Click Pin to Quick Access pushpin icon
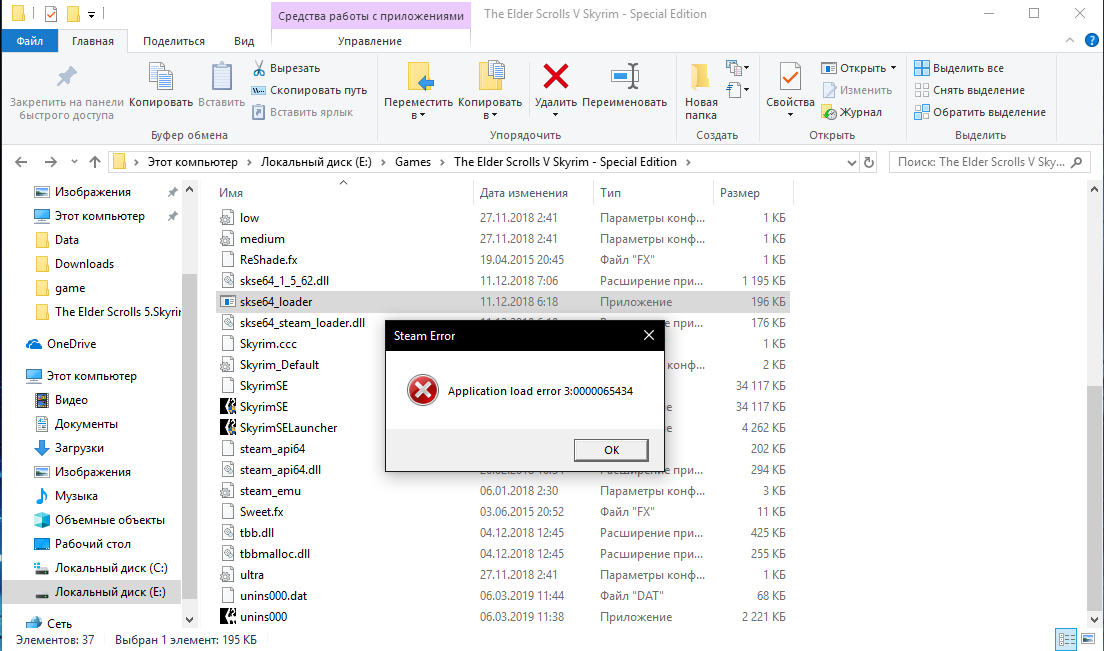 point(66,78)
